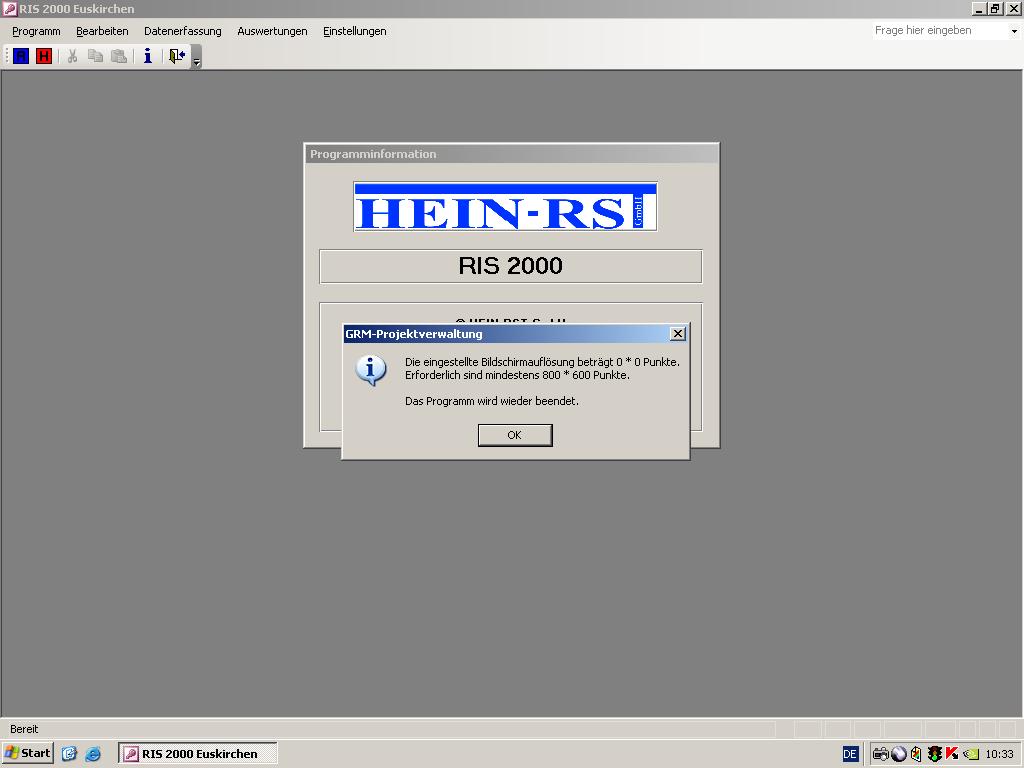Click the traffic light tray icon
The image size is (1024, 768).
[x=934, y=754]
